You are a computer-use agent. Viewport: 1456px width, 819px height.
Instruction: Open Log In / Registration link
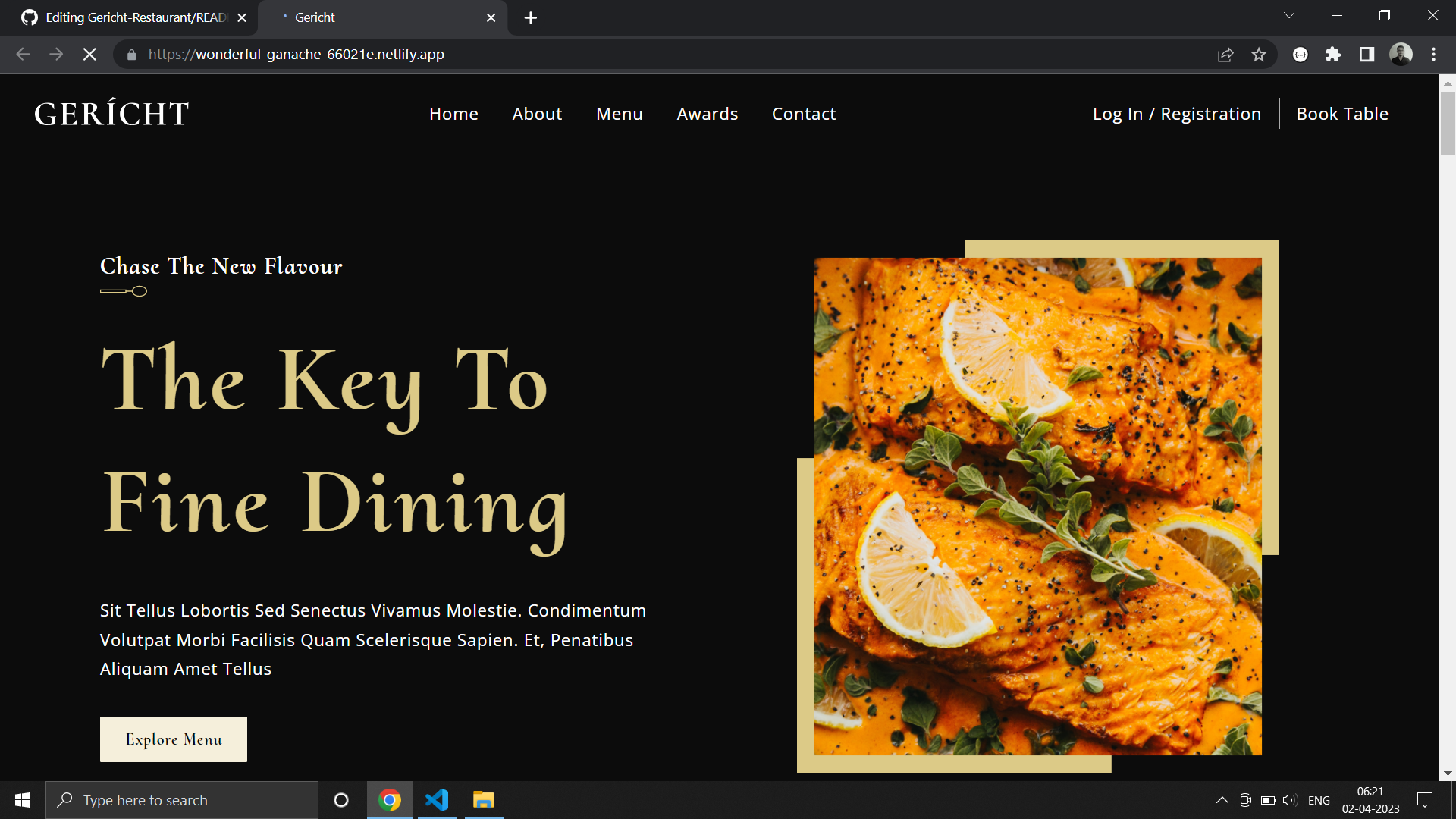click(1176, 114)
